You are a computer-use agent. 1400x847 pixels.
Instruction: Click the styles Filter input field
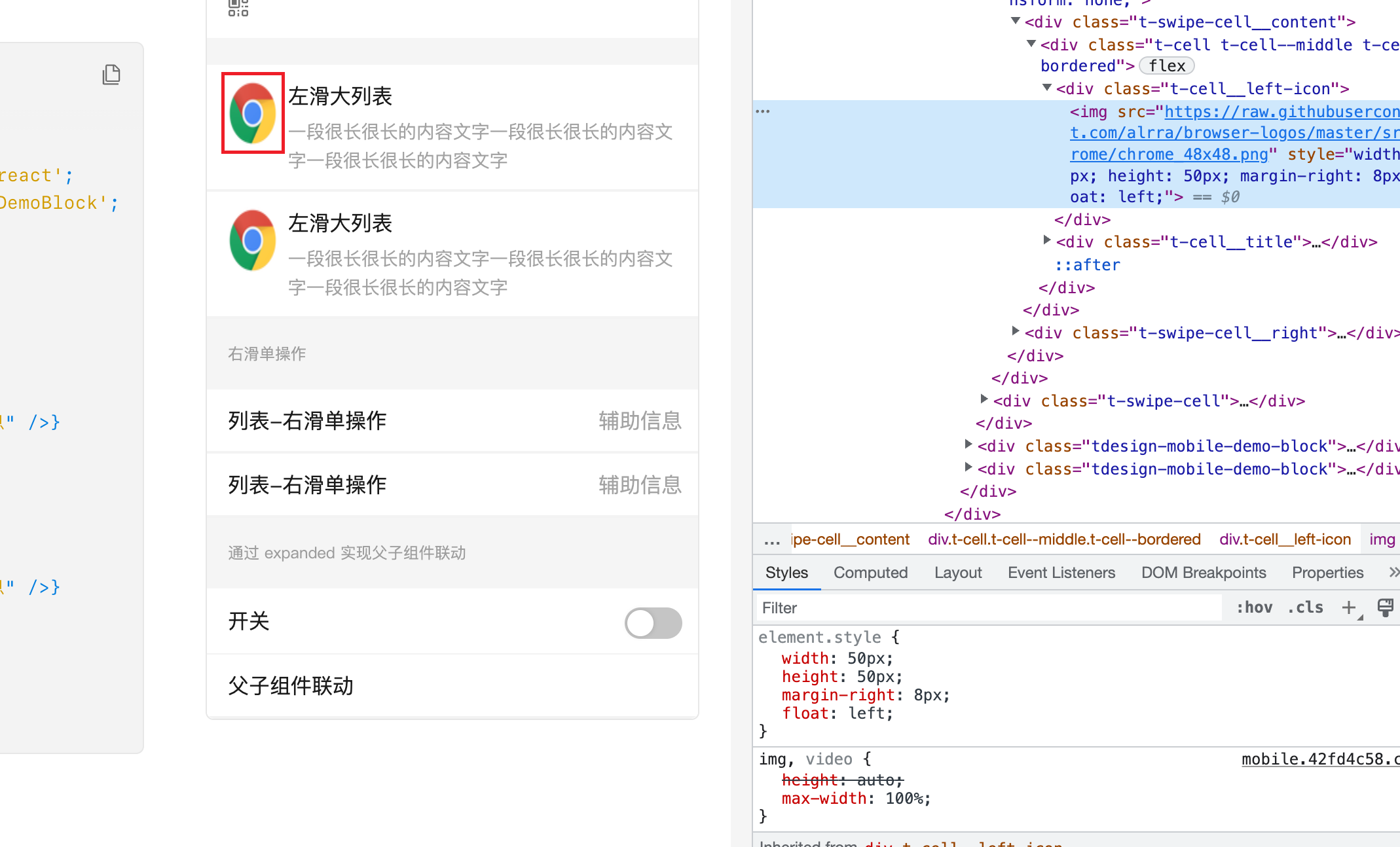tap(989, 608)
